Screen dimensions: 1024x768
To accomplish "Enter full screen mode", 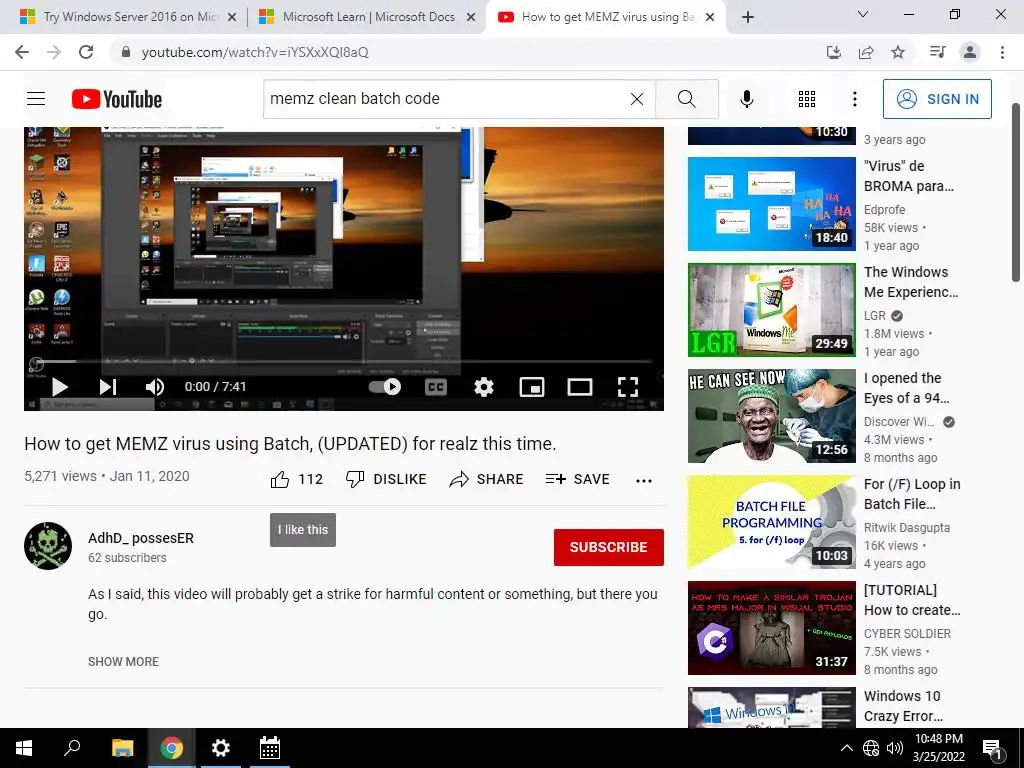I will tap(628, 387).
